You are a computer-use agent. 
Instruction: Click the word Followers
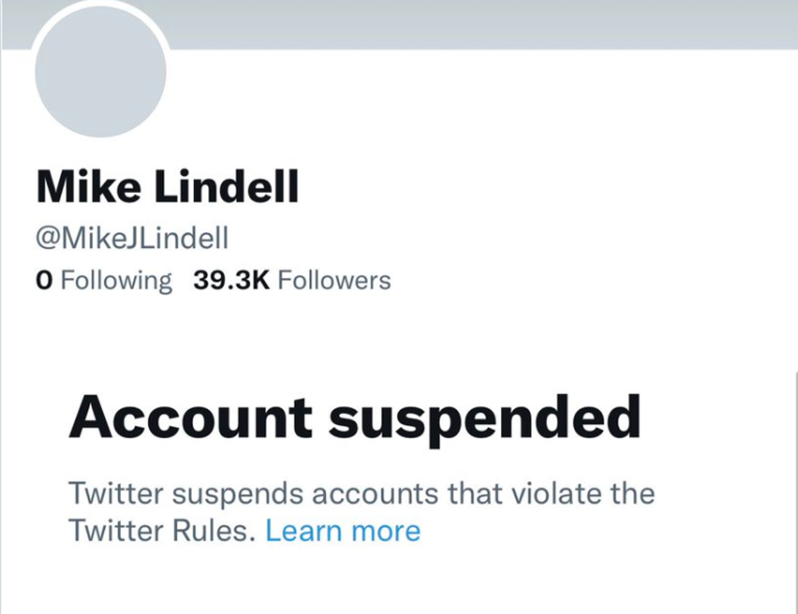[x=334, y=281]
